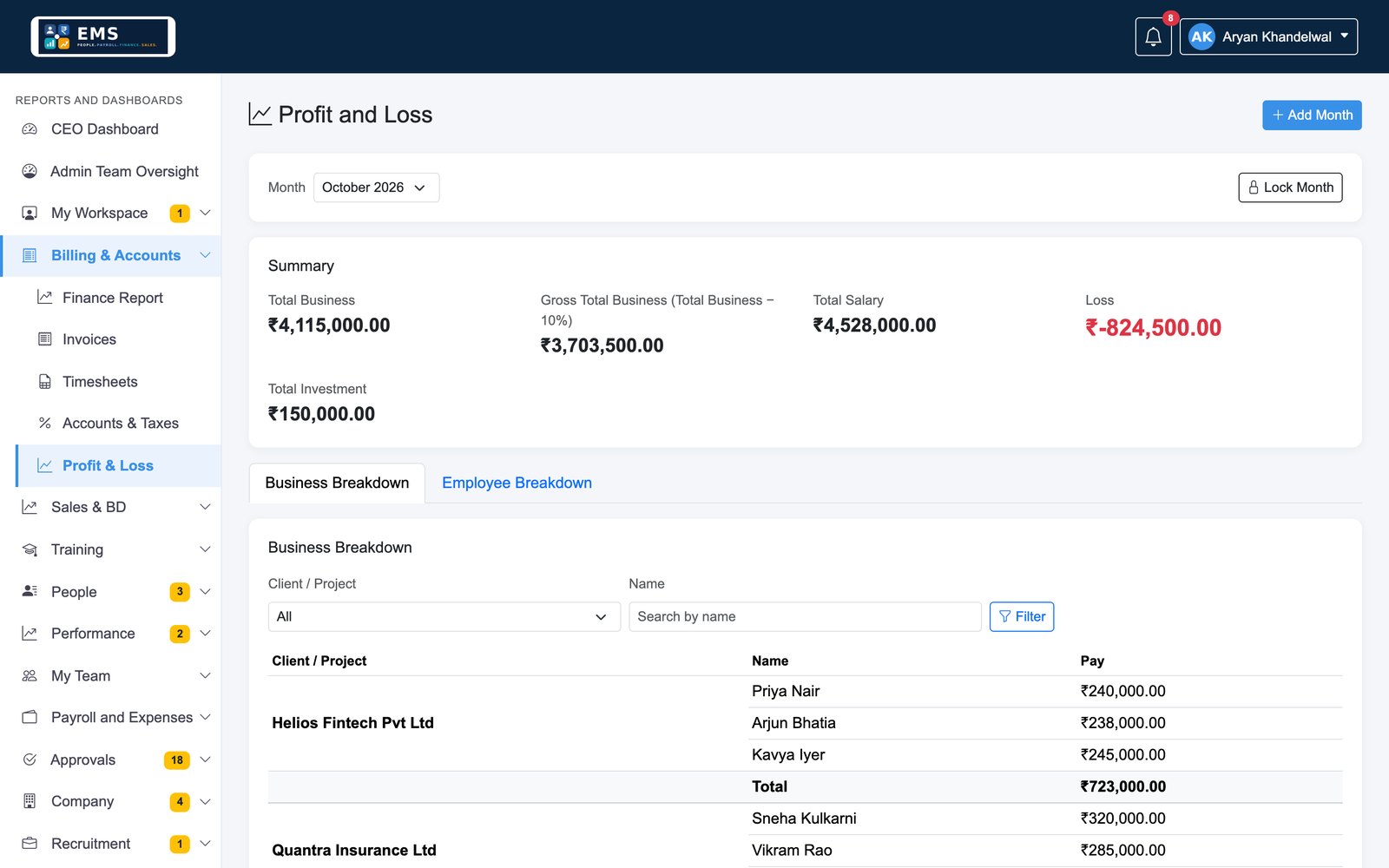Focus the Search by name field
Screen dimensions: 1389x868
805,617
